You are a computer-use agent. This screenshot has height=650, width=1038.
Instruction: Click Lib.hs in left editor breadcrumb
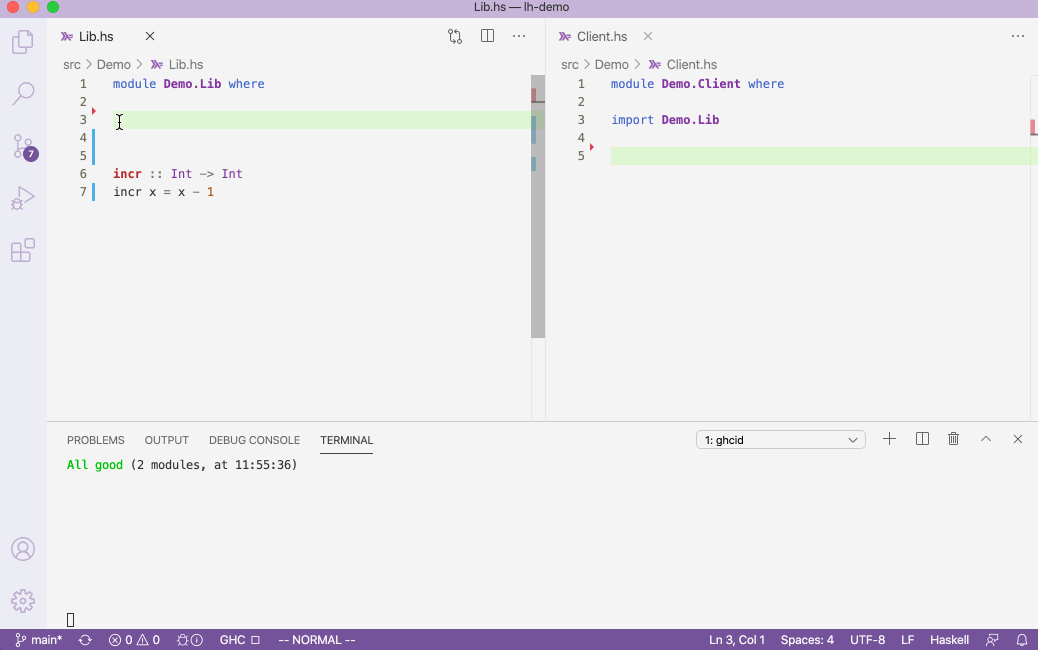[x=185, y=65]
